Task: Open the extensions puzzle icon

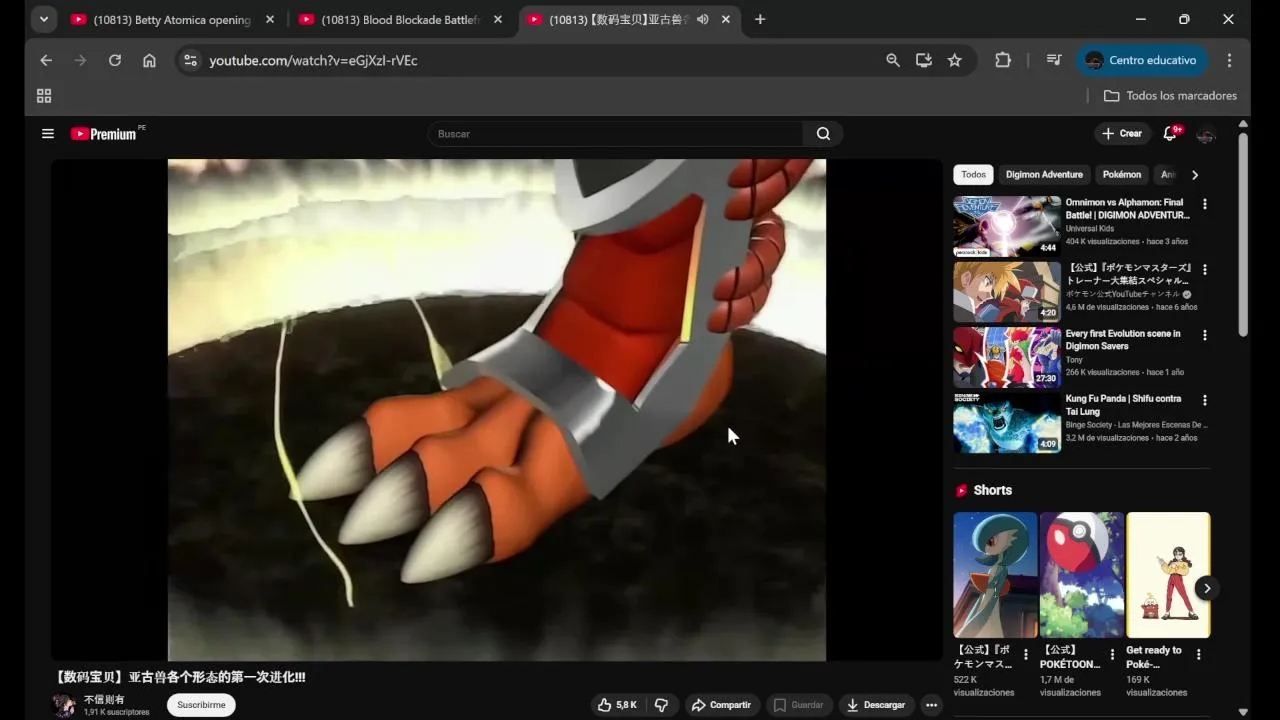Action: [1003, 60]
